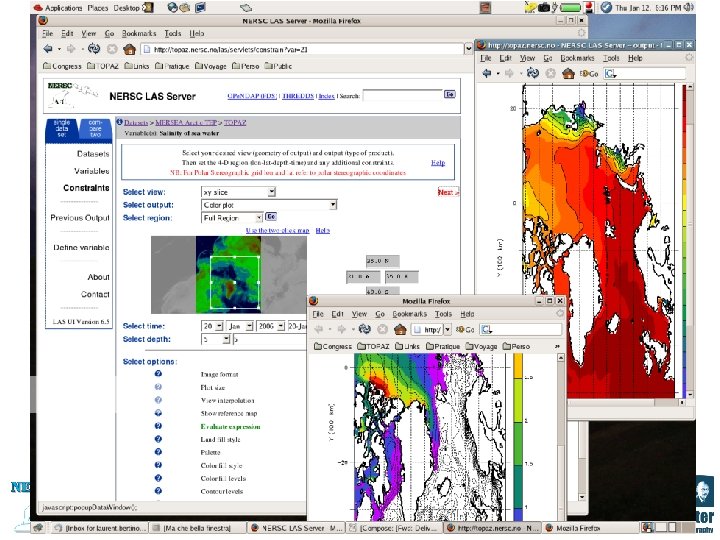Image resolution: width=720 pixels, height=540 pixels.
Task: Open the Select view dropdown
Action: tap(238, 191)
